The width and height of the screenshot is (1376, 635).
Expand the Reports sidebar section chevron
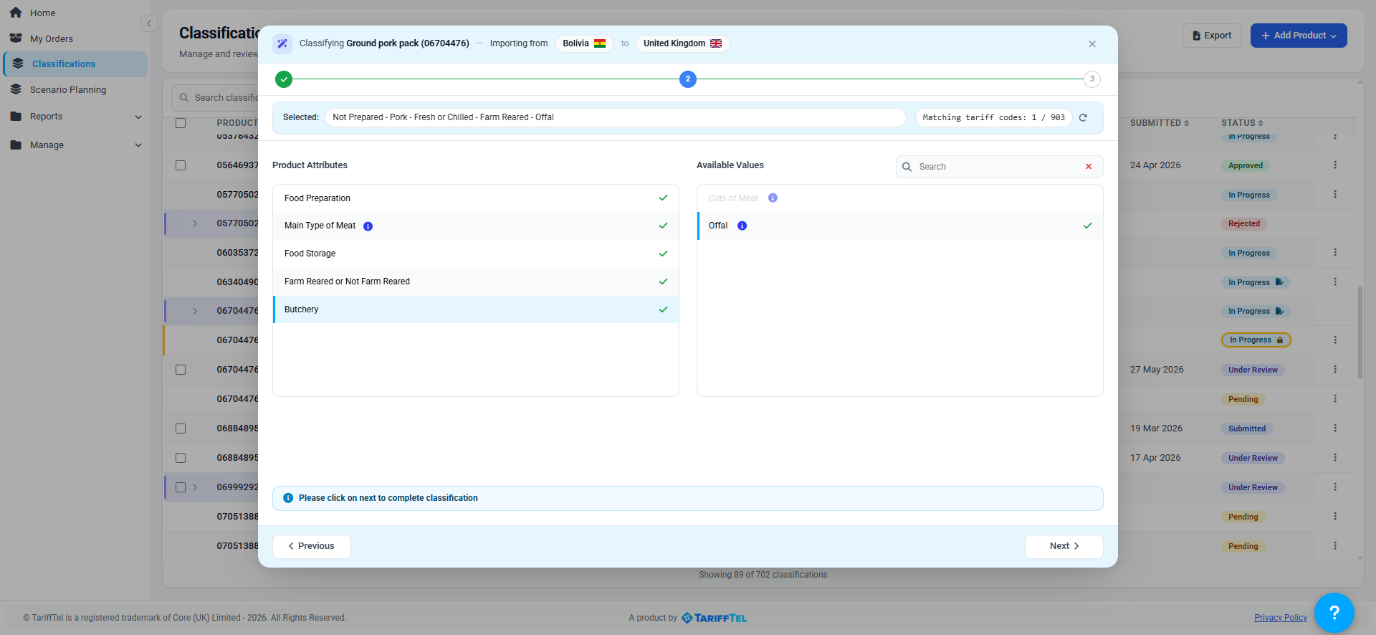(x=138, y=117)
